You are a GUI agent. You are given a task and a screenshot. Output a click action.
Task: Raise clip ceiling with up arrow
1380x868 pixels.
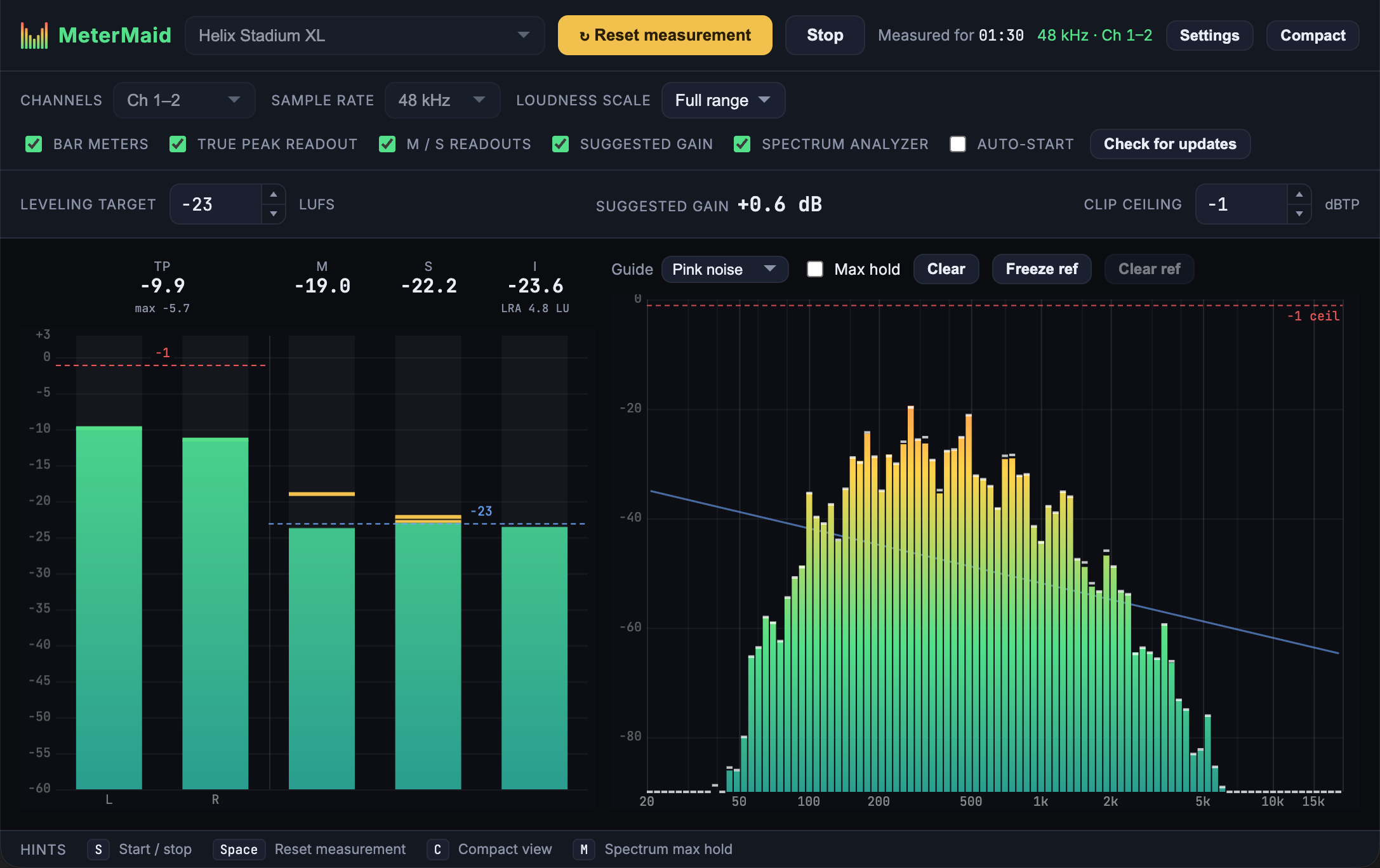[x=1299, y=195]
